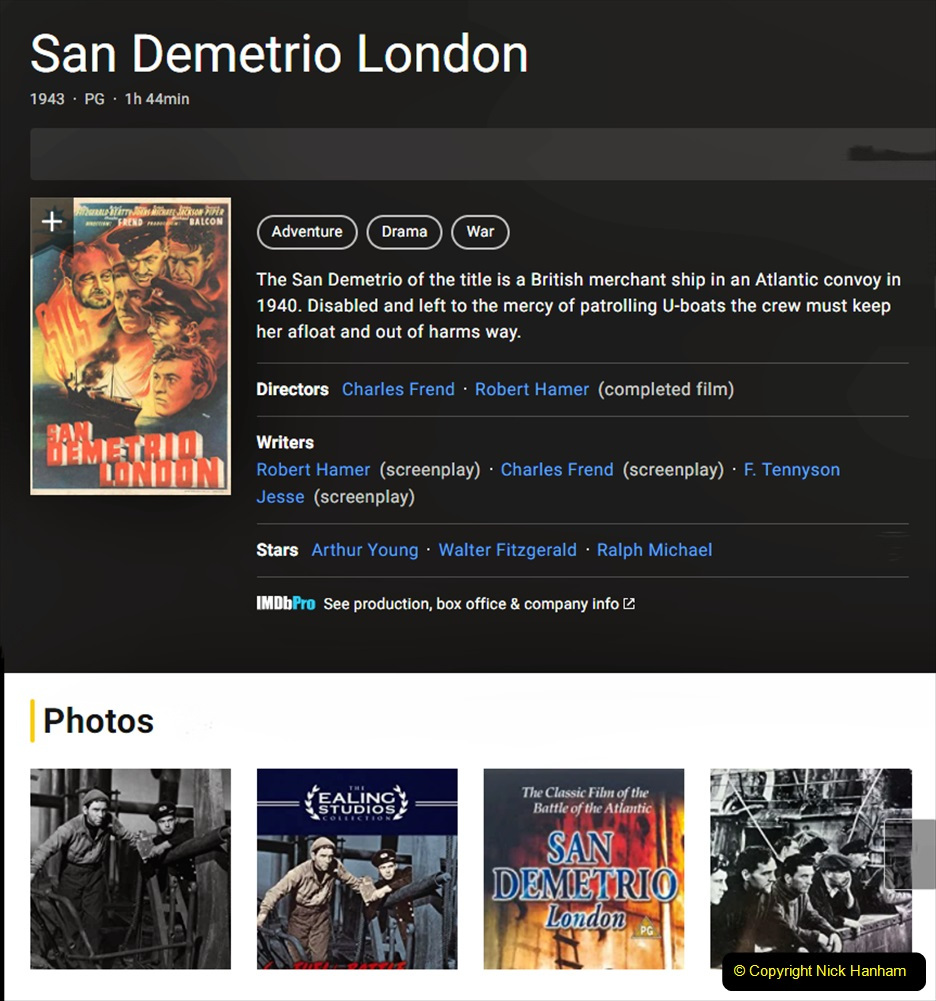Click the plus watchlist icon on poster
The image size is (936, 1001).
(52, 221)
